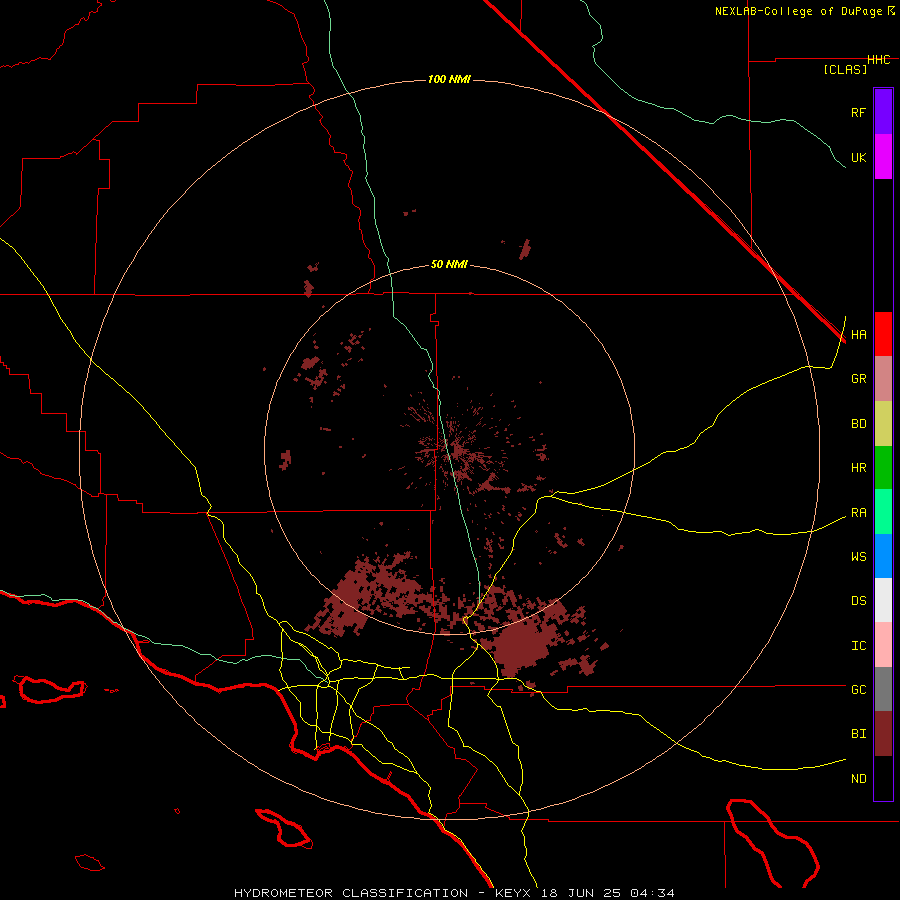Click the HA legend label
This screenshot has width=900, height=900.
pos(858,334)
